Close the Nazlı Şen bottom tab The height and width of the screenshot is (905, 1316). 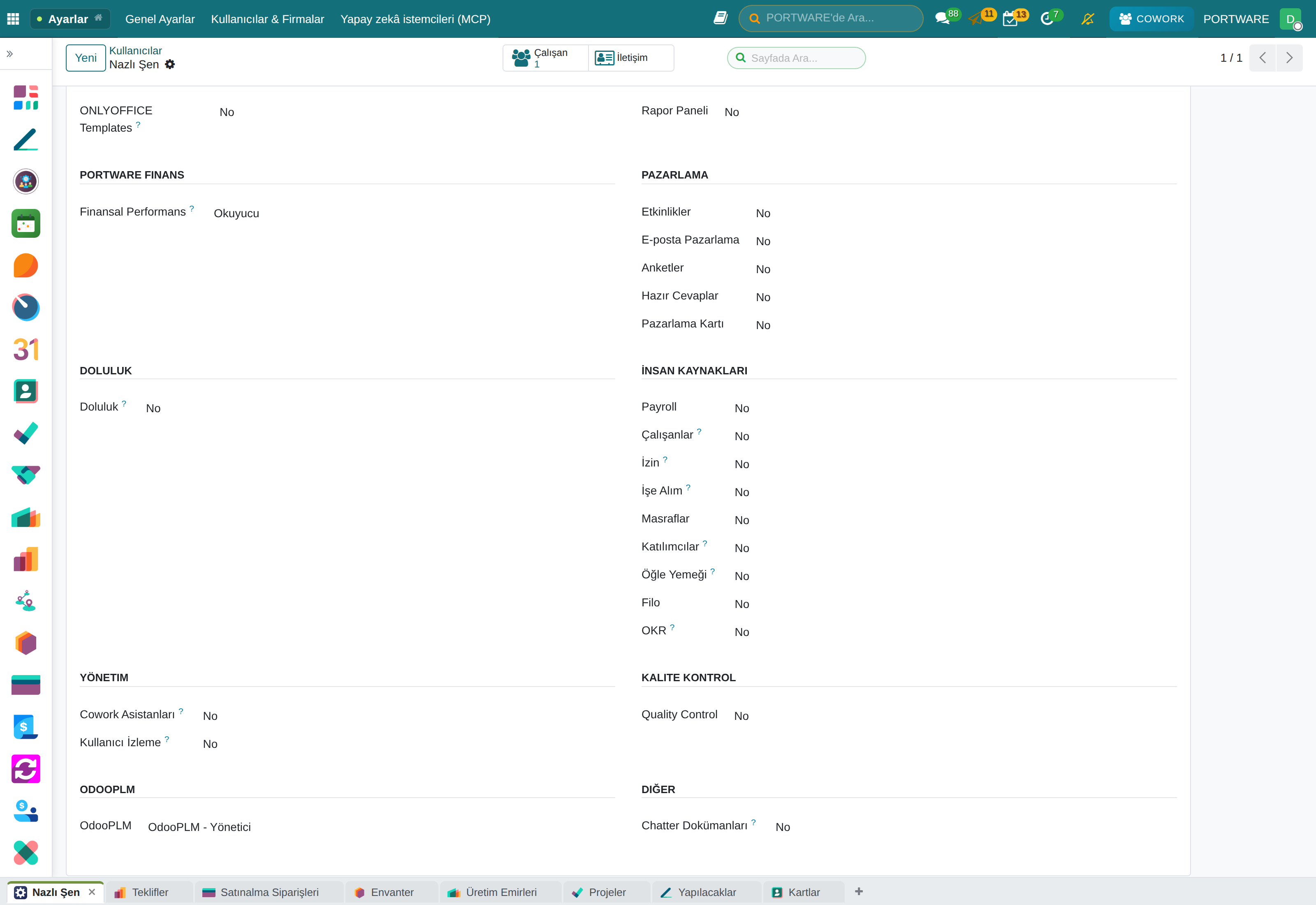92,892
